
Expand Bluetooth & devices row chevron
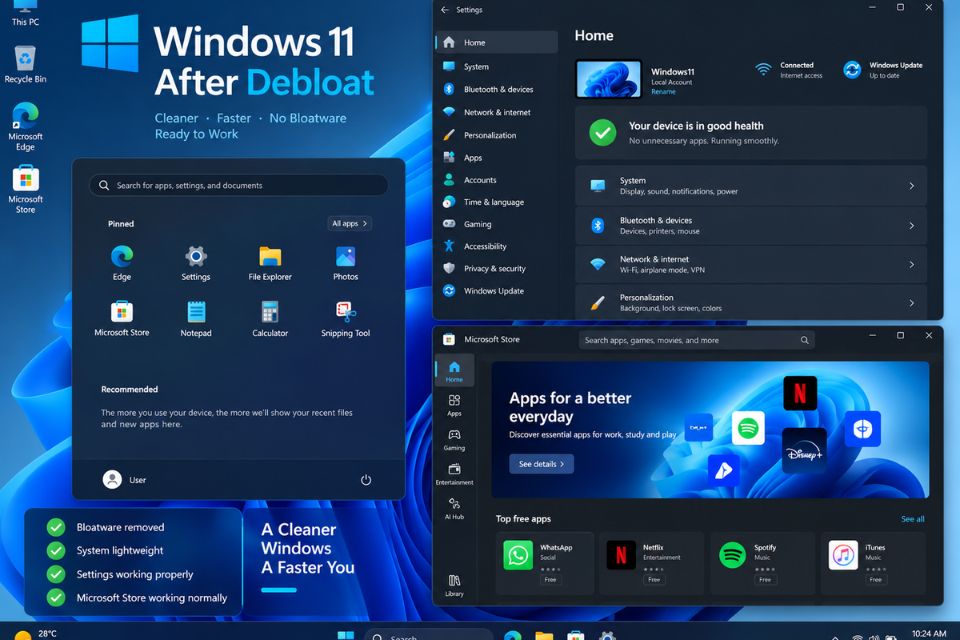(x=911, y=225)
